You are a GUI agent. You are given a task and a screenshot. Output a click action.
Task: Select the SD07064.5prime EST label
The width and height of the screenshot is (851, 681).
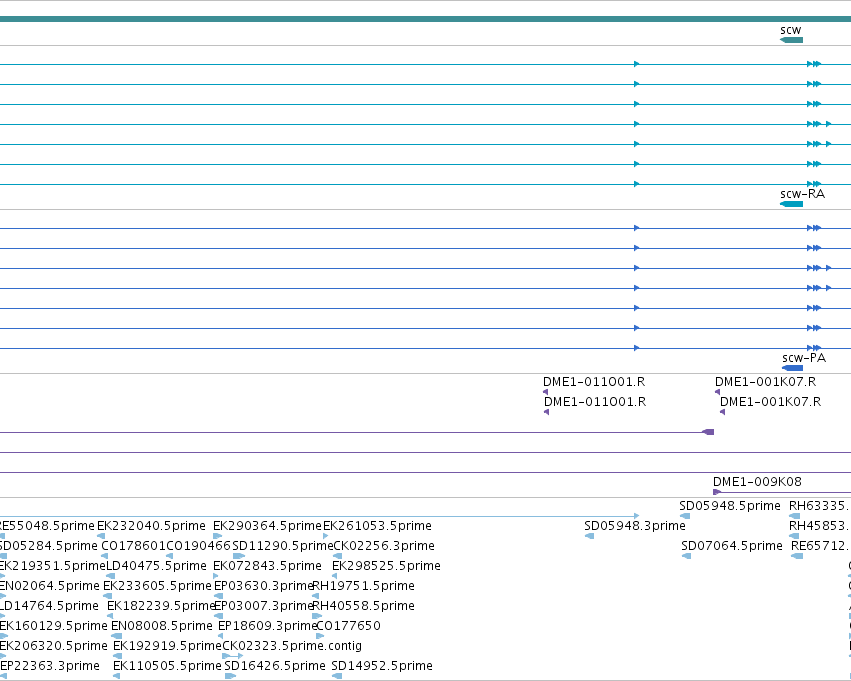coord(732,546)
